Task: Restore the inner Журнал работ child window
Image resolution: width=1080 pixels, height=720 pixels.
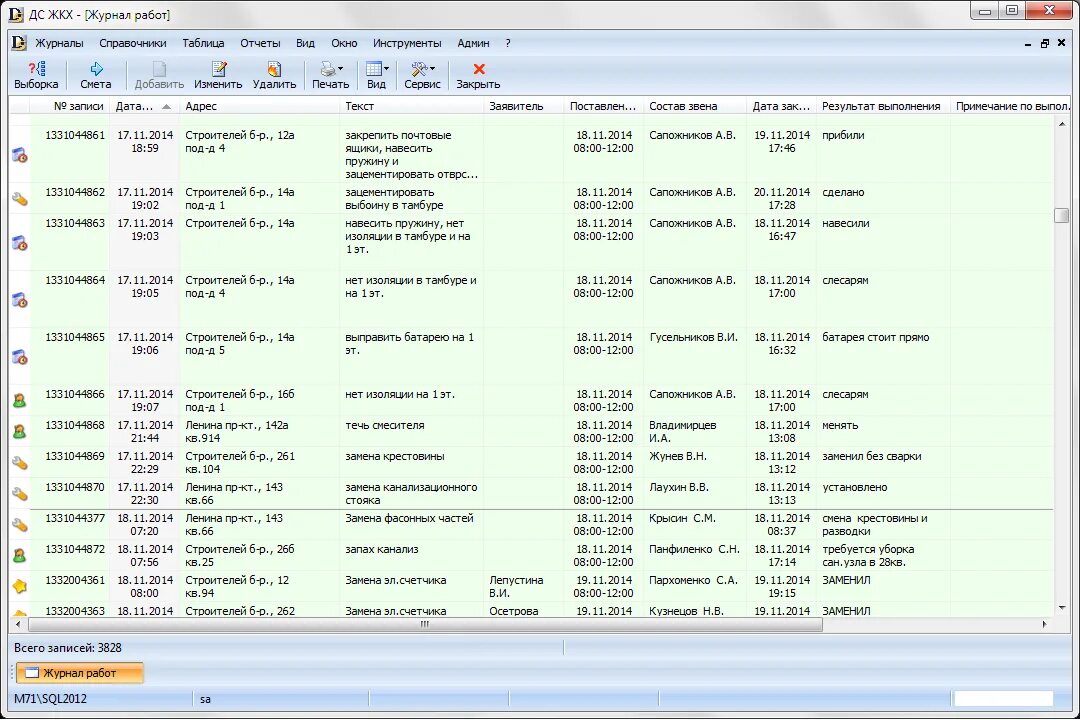Action: pos(1044,43)
